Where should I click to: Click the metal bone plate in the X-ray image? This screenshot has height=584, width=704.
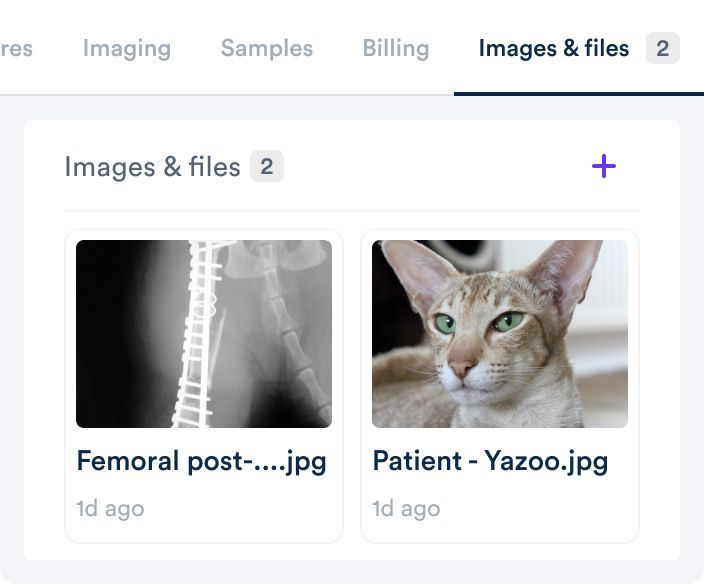(194, 334)
